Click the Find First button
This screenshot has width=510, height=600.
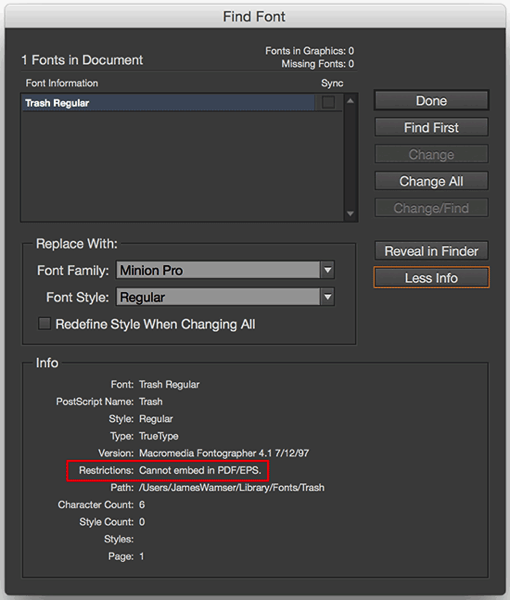431,127
